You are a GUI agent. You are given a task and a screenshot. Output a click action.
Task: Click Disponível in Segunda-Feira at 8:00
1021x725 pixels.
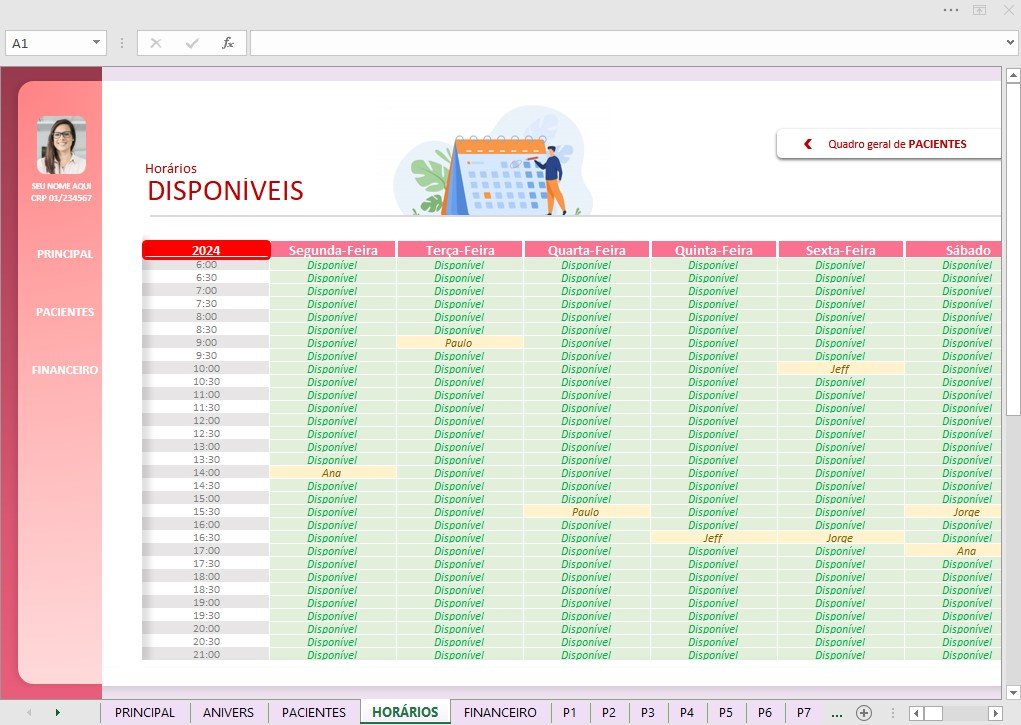click(x=332, y=317)
